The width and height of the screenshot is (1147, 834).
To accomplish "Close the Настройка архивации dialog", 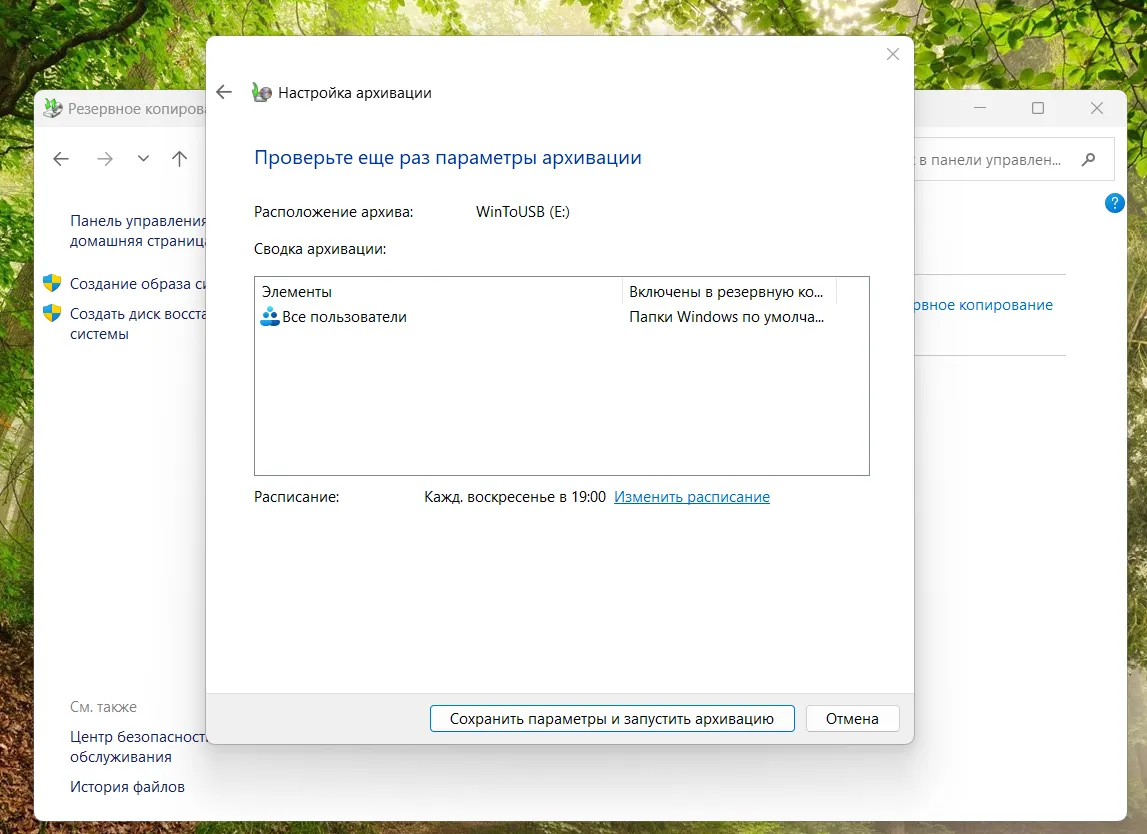I will (x=893, y=54).
